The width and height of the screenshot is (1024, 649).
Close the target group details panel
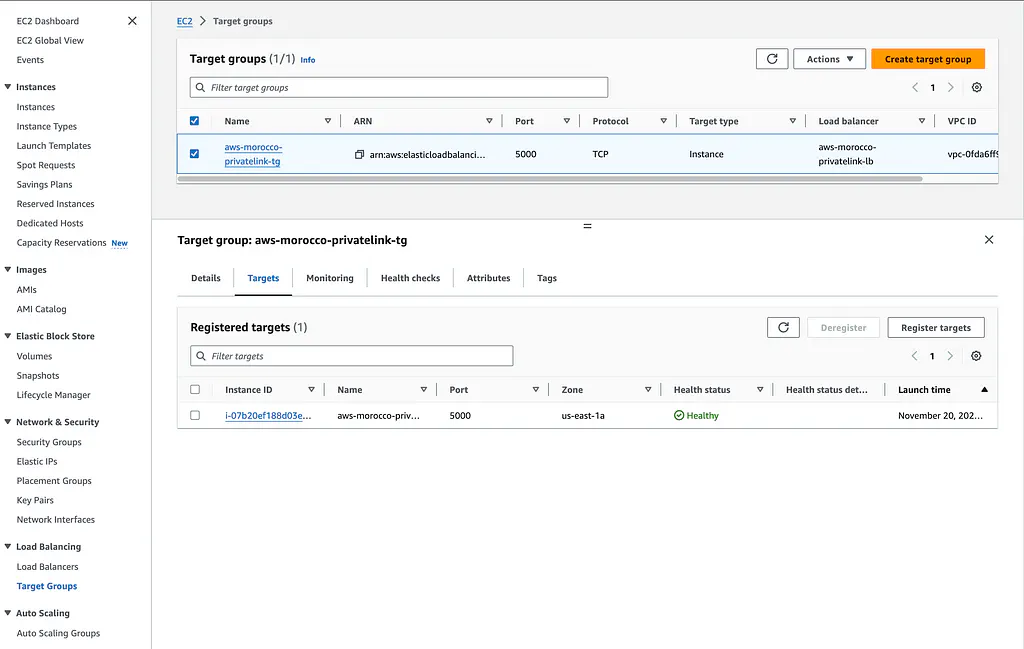click(989, 240)
